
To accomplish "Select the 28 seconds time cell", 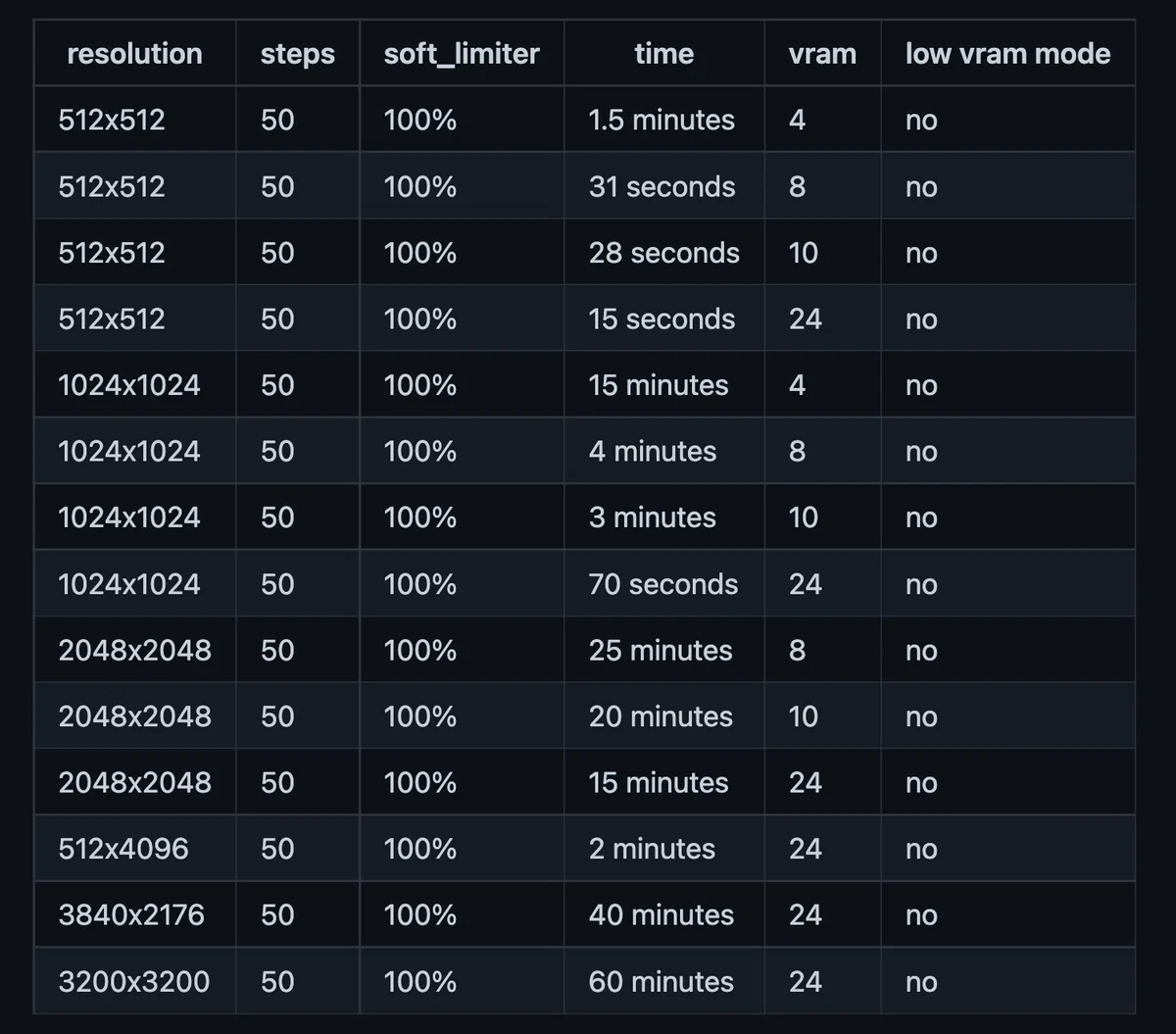I will click(x=663, y=253).
